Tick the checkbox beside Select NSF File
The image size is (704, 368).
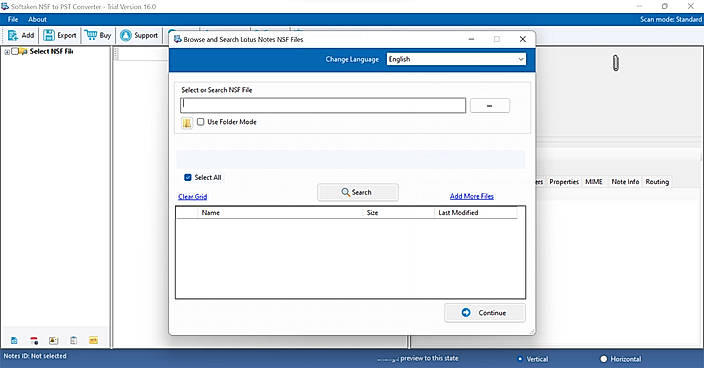[x=15, y=52]
